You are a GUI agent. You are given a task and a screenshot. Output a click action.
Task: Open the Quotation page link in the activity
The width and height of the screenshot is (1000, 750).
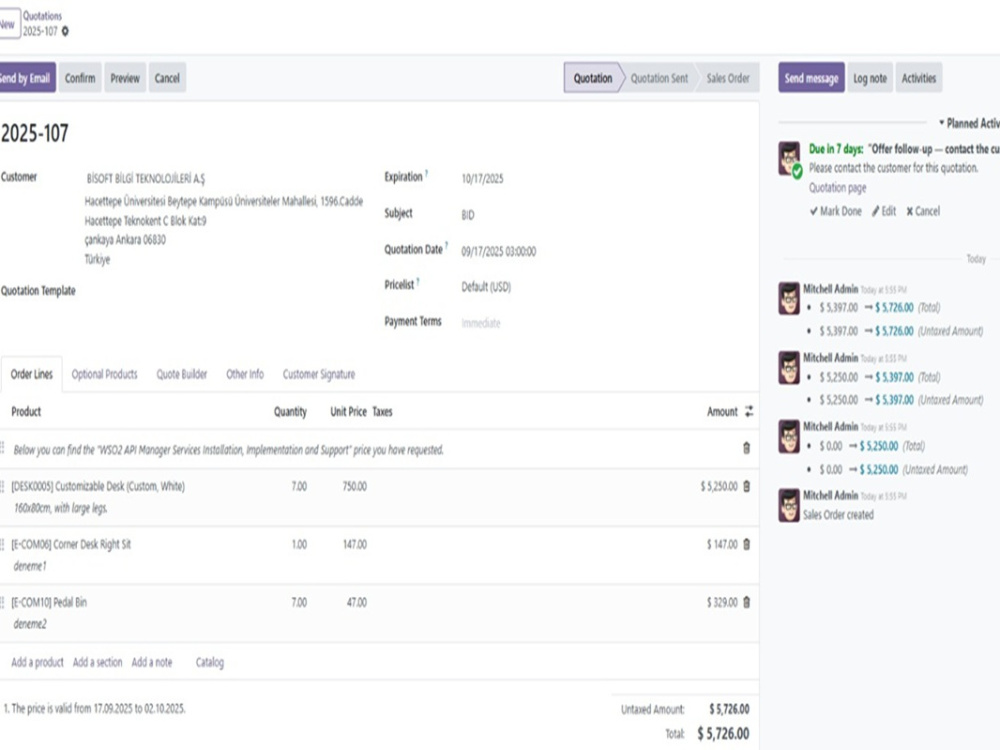click(x=838, y=187)
